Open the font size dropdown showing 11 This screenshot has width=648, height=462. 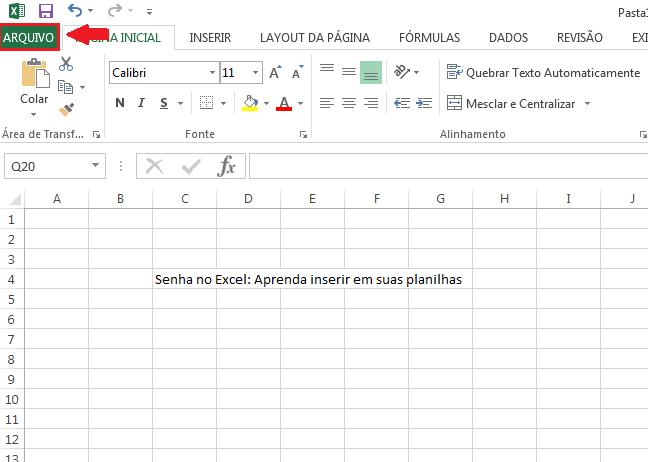256,73
